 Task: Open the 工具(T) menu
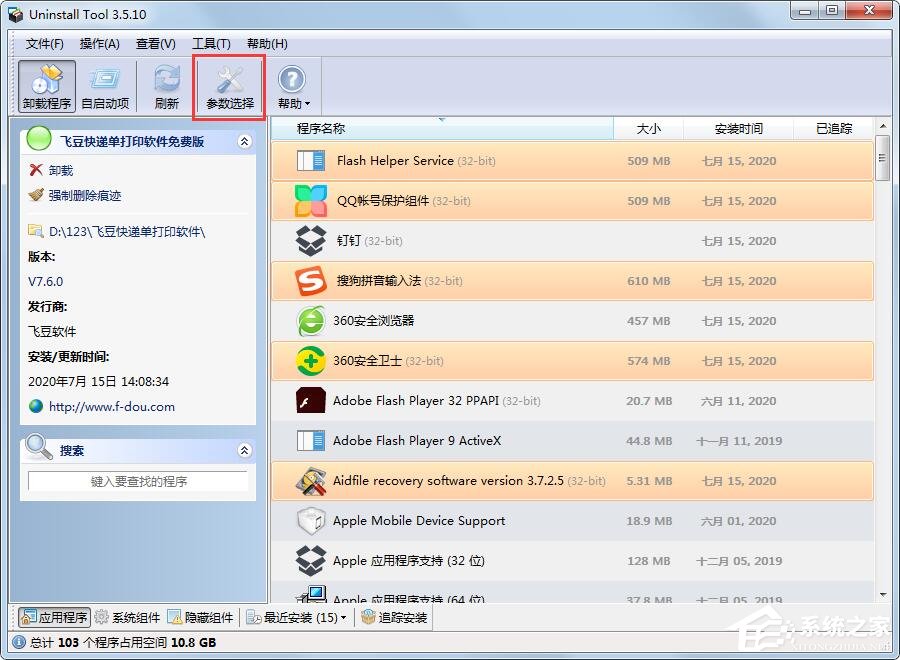(211, 43)
